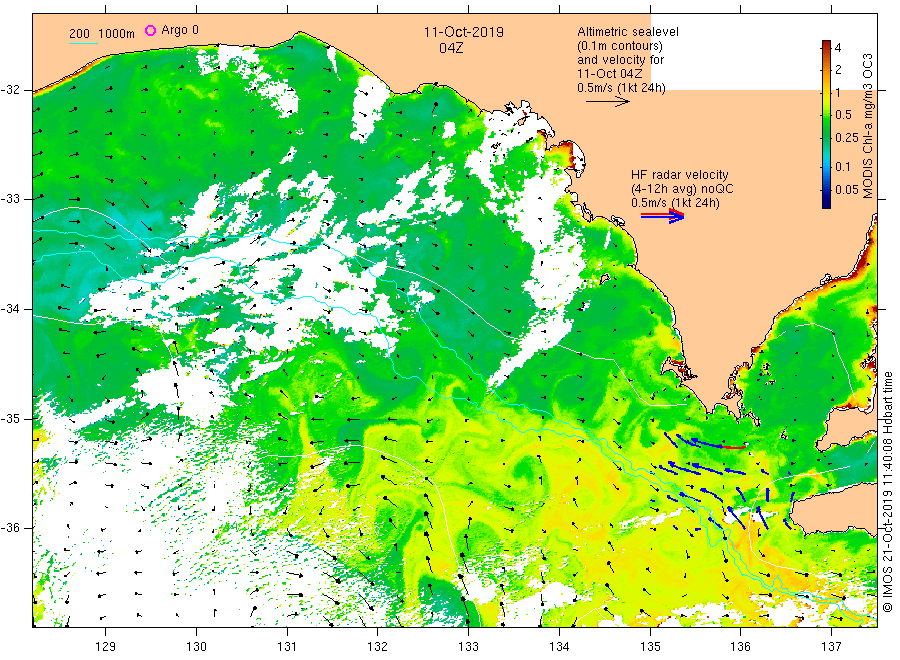The image size is (900, 660).
Task: Click the longitude label 130
Action: 196,647
